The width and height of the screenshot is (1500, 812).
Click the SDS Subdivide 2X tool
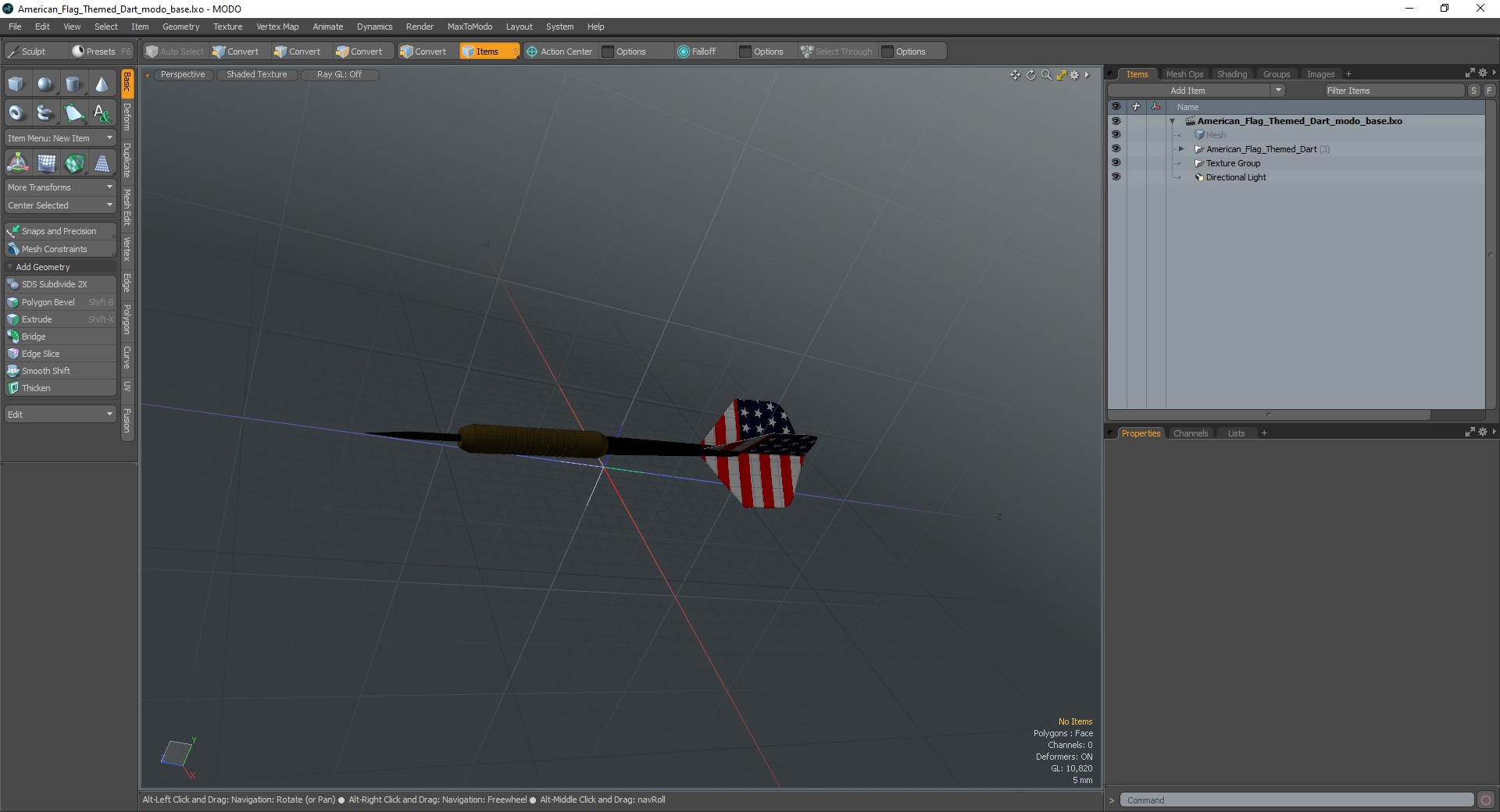point(60,284)
